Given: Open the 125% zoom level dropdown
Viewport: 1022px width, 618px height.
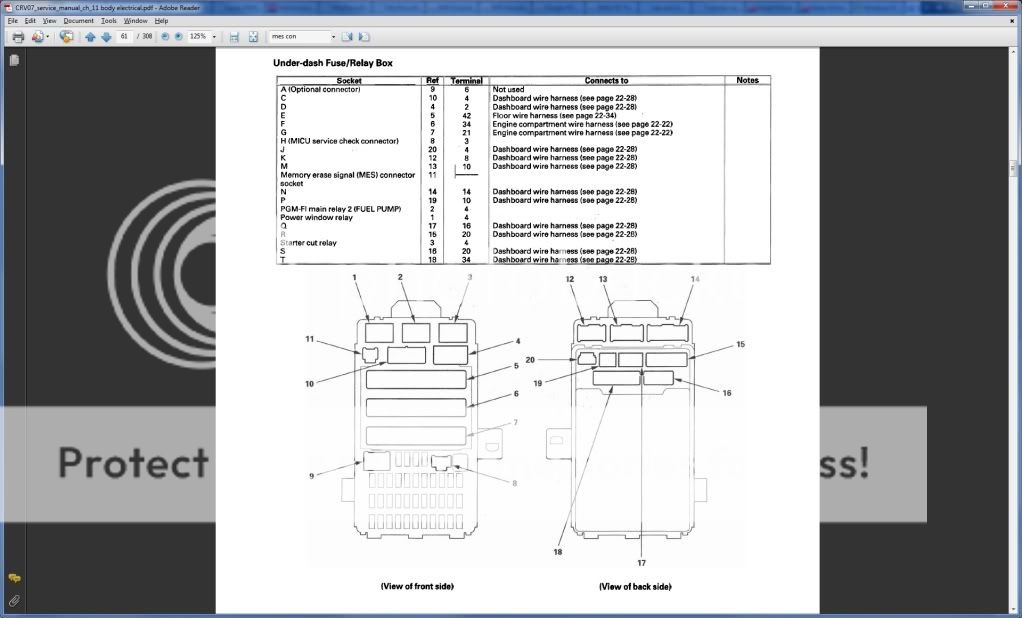Looking at the screenshot, I should 214,37.
